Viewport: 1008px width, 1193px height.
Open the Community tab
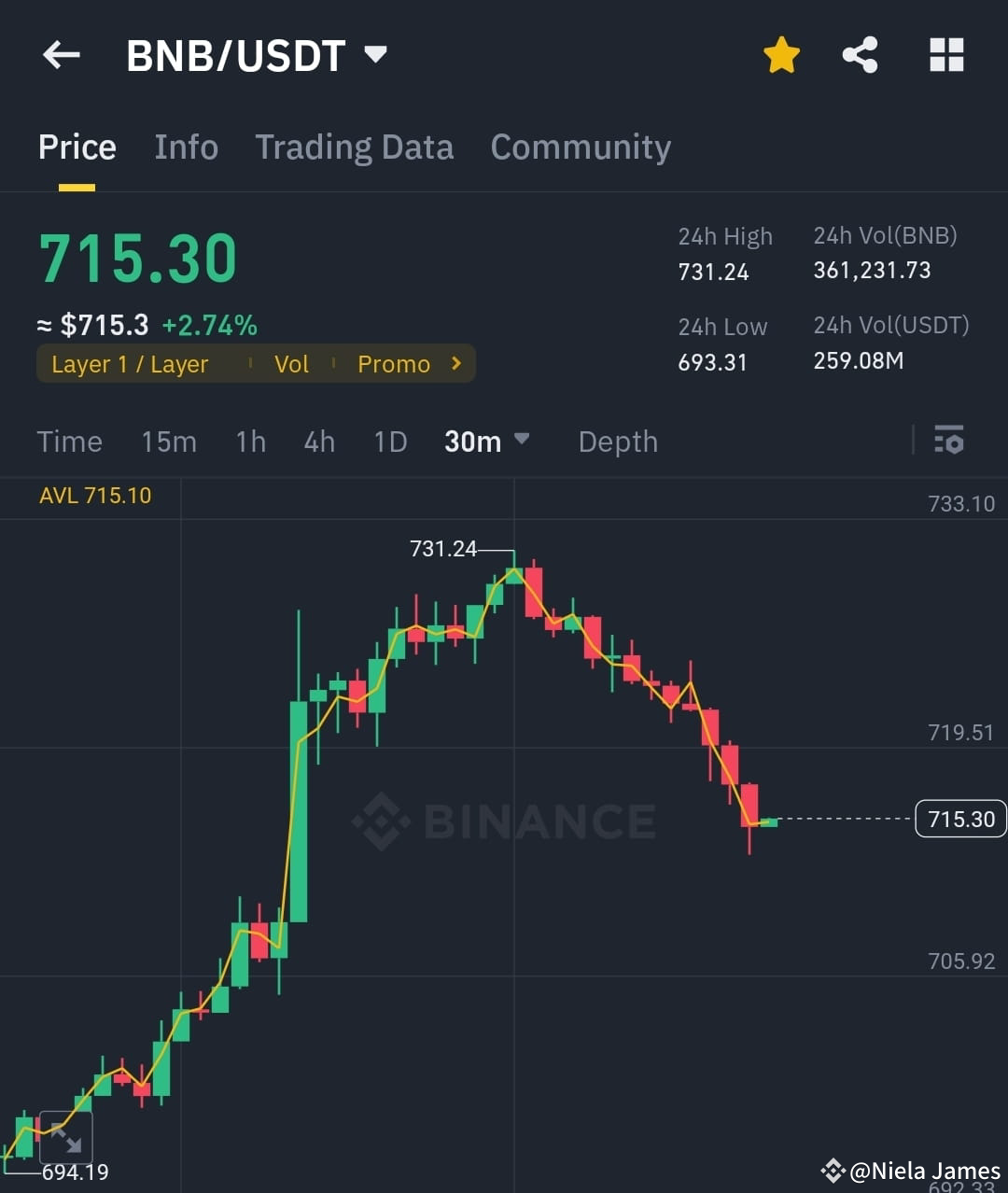click(581, 147)
